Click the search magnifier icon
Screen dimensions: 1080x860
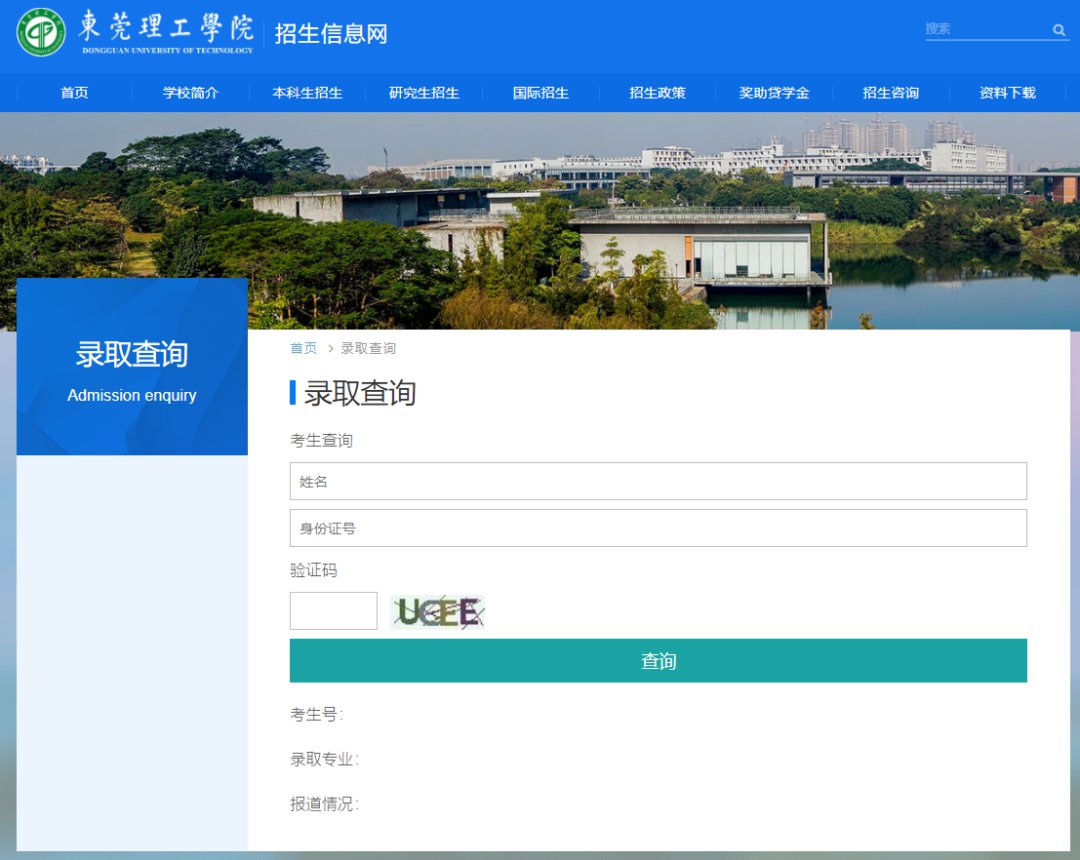tap(1059, 30)
